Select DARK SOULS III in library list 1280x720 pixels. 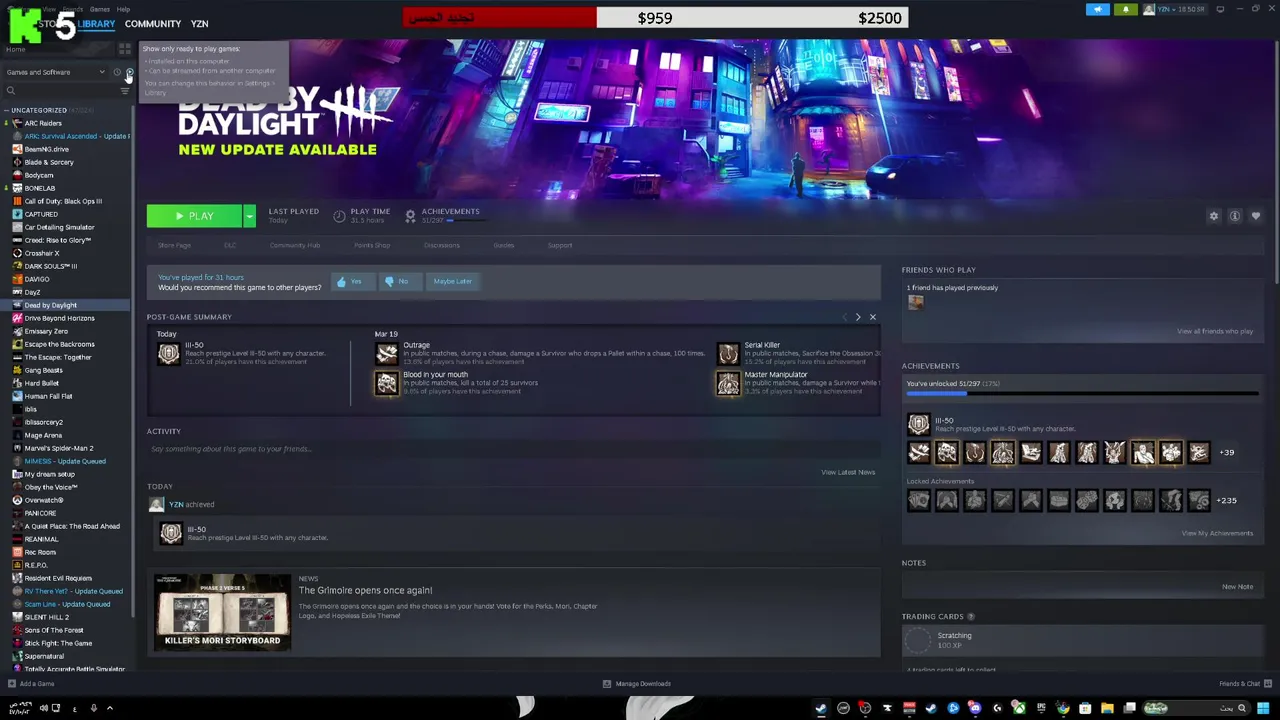[x=50, y=266]
